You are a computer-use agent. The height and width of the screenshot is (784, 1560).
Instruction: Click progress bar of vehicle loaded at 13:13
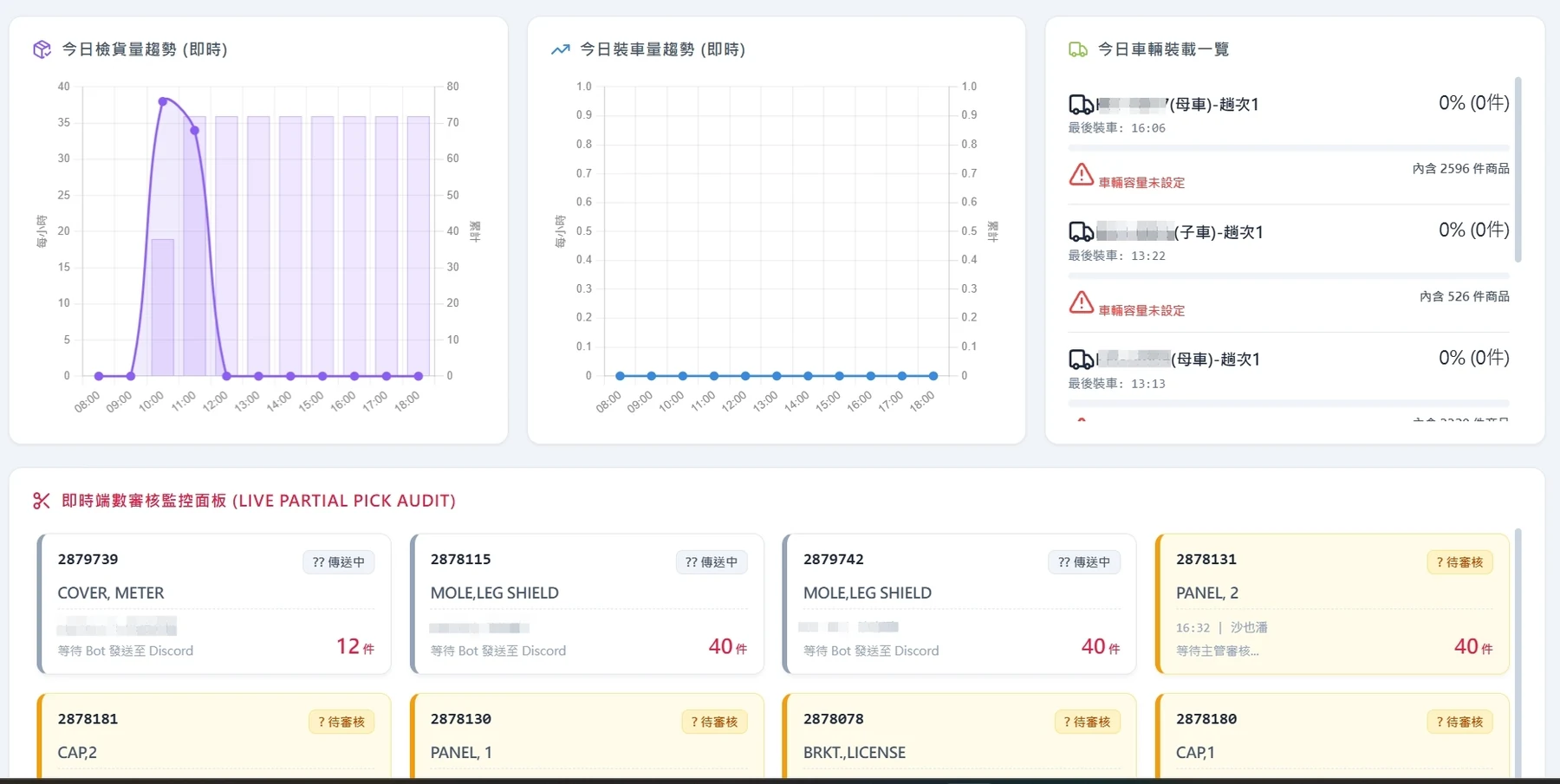click(x=1289, y=403)
